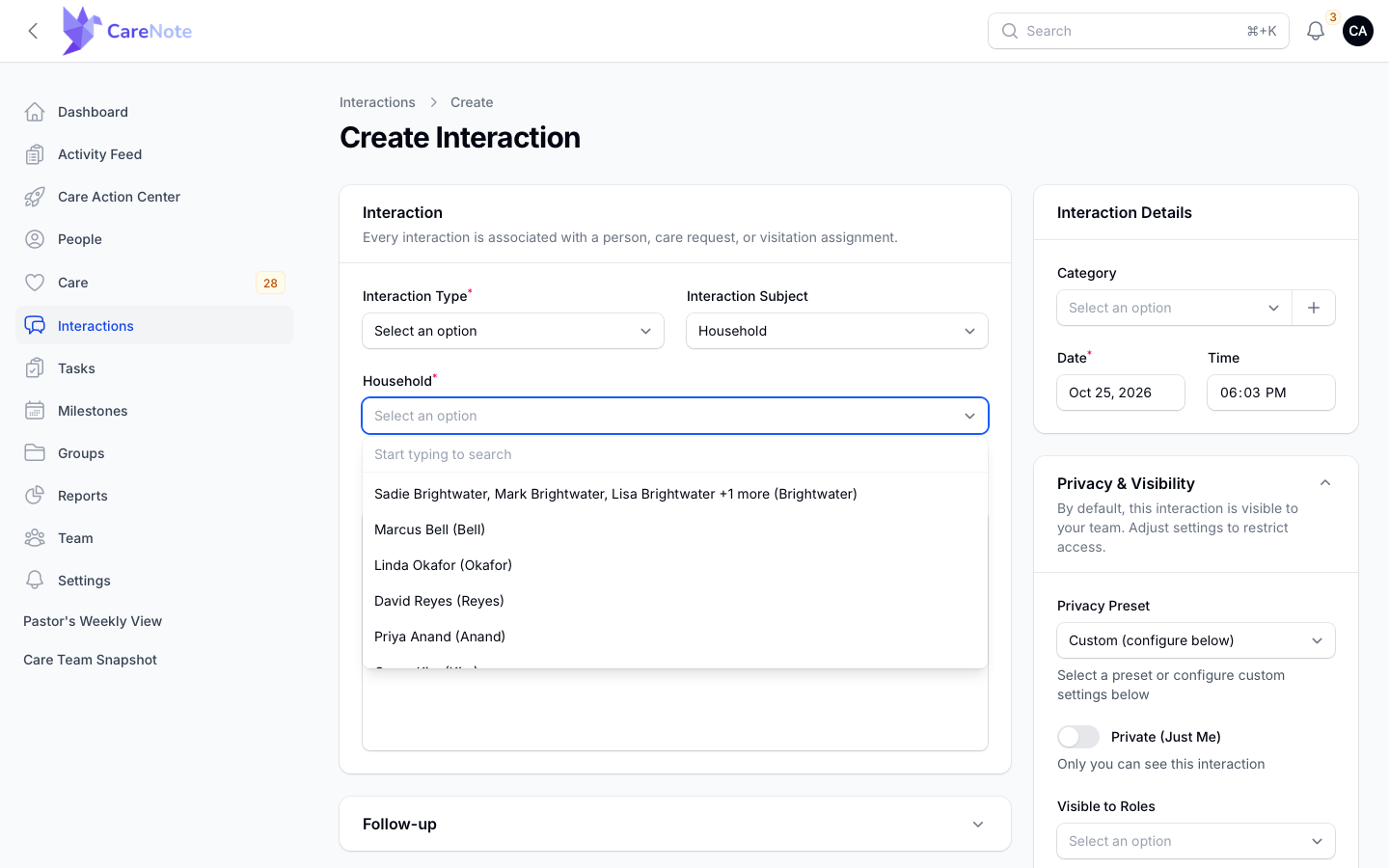Expand the Follow-up section
Screen dimensions: 1389x868
click(x=675, y=824)
